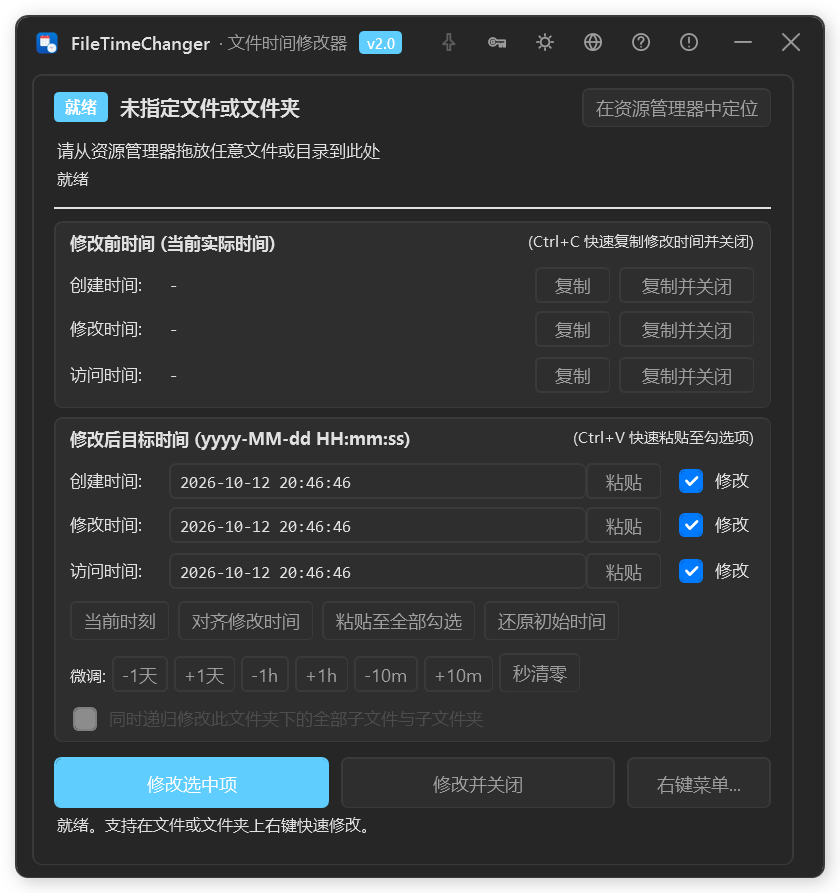Click the Ctrl+C shortcut hint text
The height and width of the screenshot is (893, 840).
coord(641,242)
